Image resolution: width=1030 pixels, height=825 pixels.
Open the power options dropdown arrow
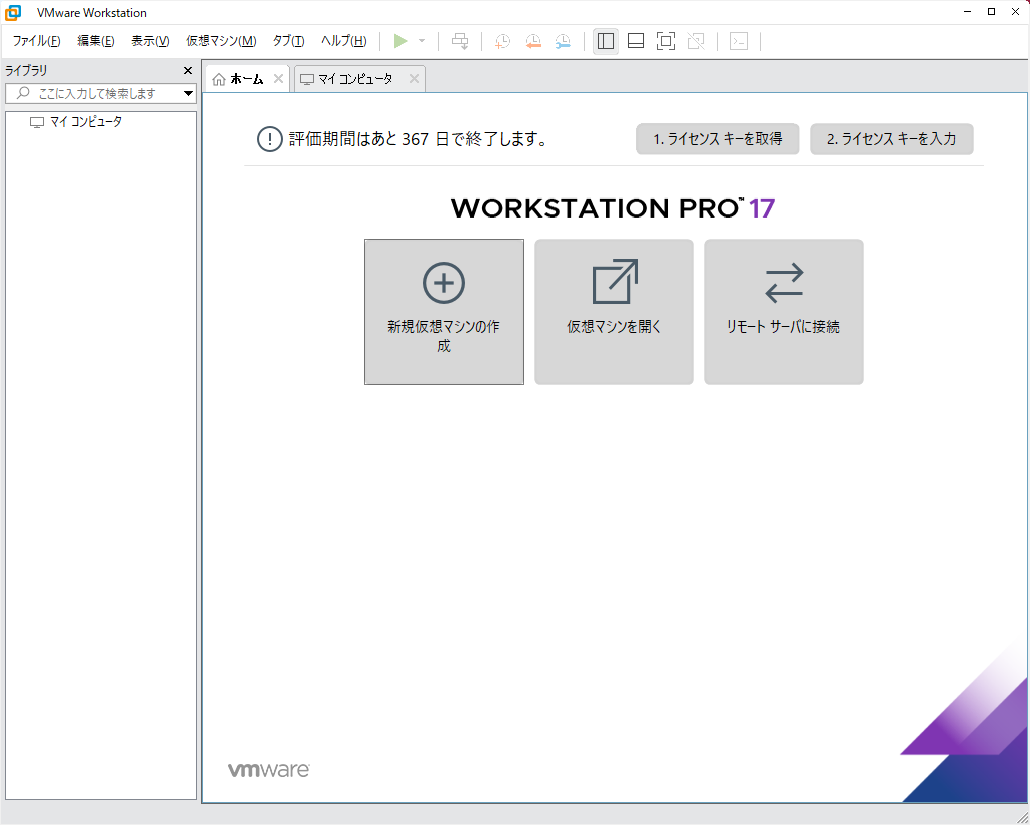click(x=422, y=41)
